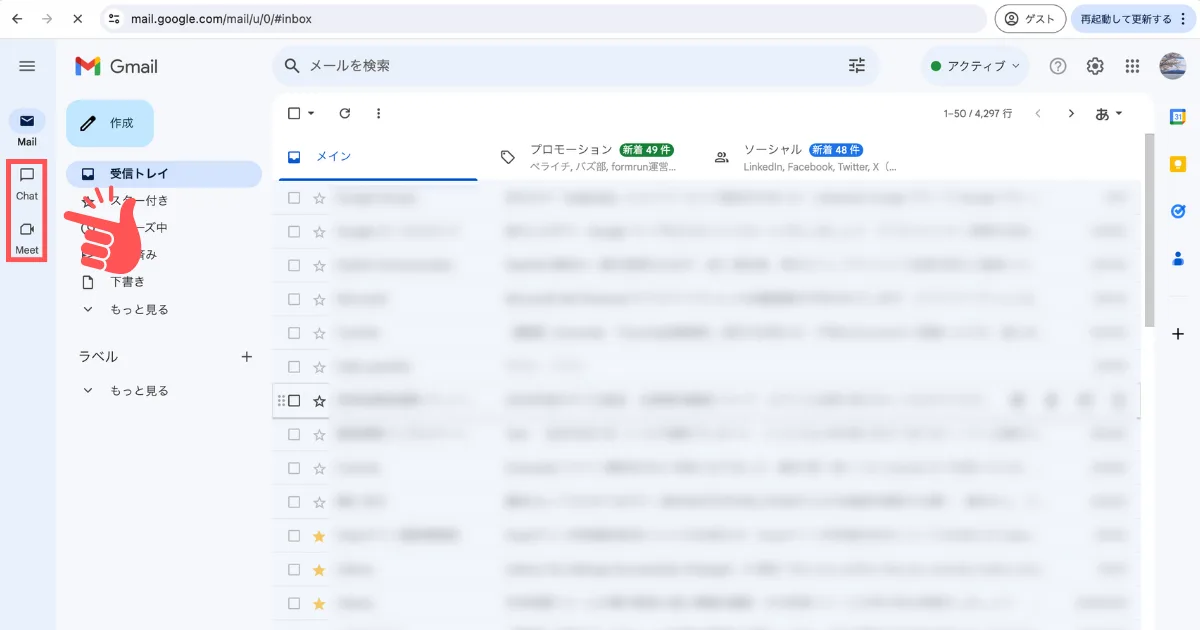
Task: Click the search magnifier icon
Action: pyautogui.click(x=292, y=66)
